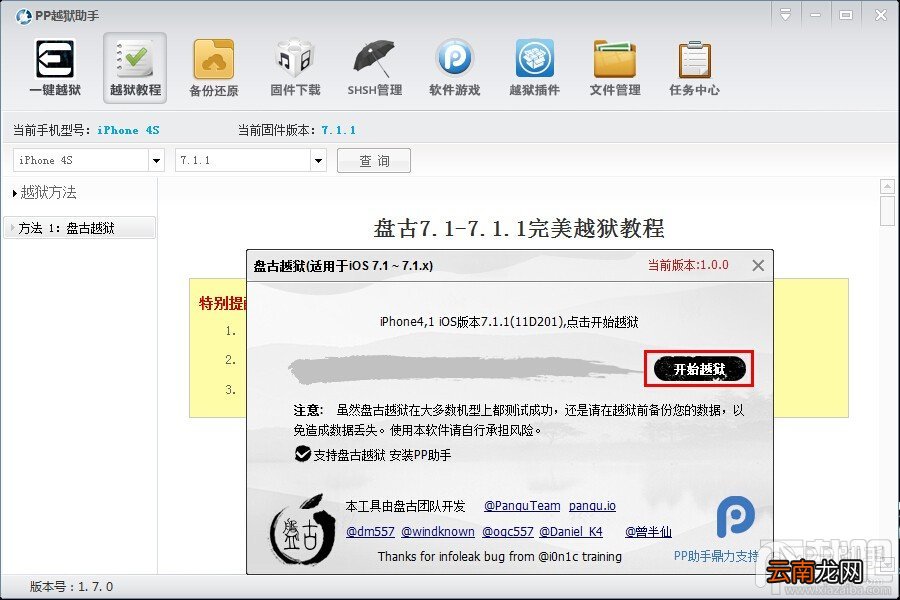Select the 越狱教程 tutorial icon
The height and width of the screenshot is (600, 900).
click(135, 67)
